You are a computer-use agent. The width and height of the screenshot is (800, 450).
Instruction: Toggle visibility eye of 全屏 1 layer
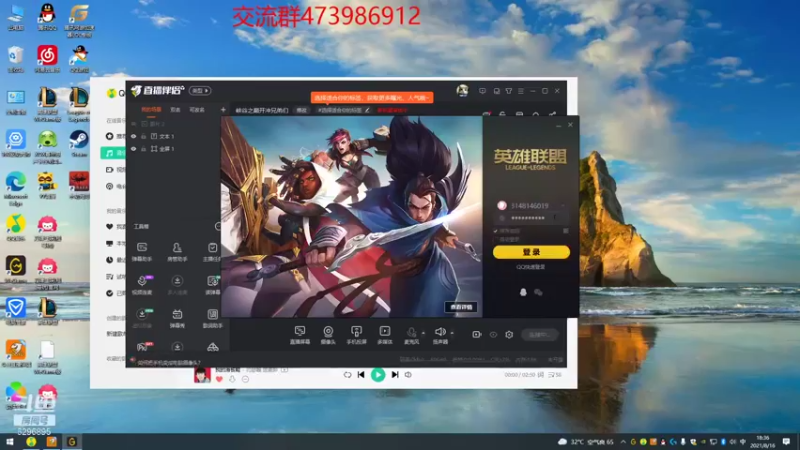pos(134,149)
